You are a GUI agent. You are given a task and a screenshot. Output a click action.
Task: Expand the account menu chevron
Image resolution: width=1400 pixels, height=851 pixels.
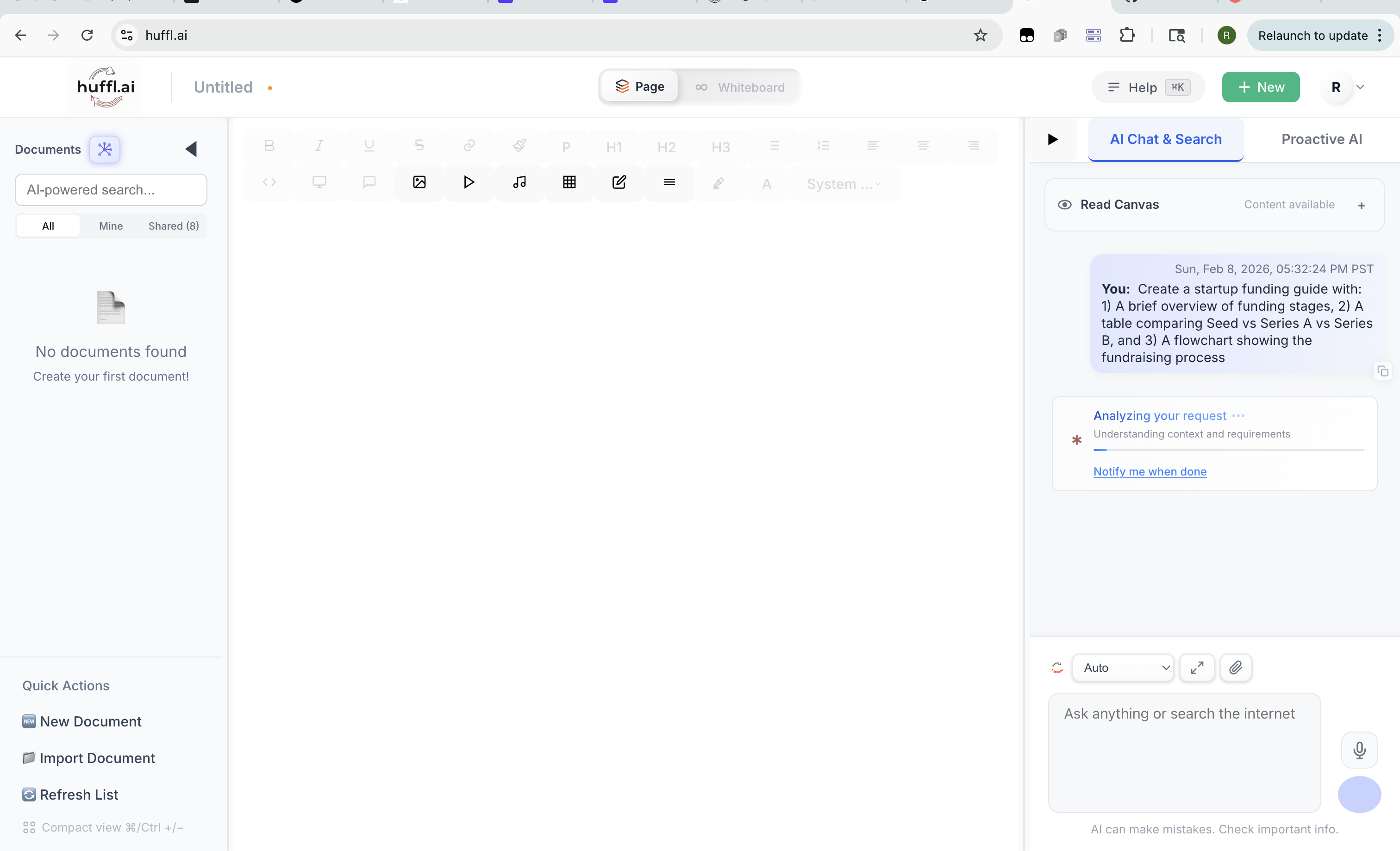pyautogui.click(x=1360, y=87)
